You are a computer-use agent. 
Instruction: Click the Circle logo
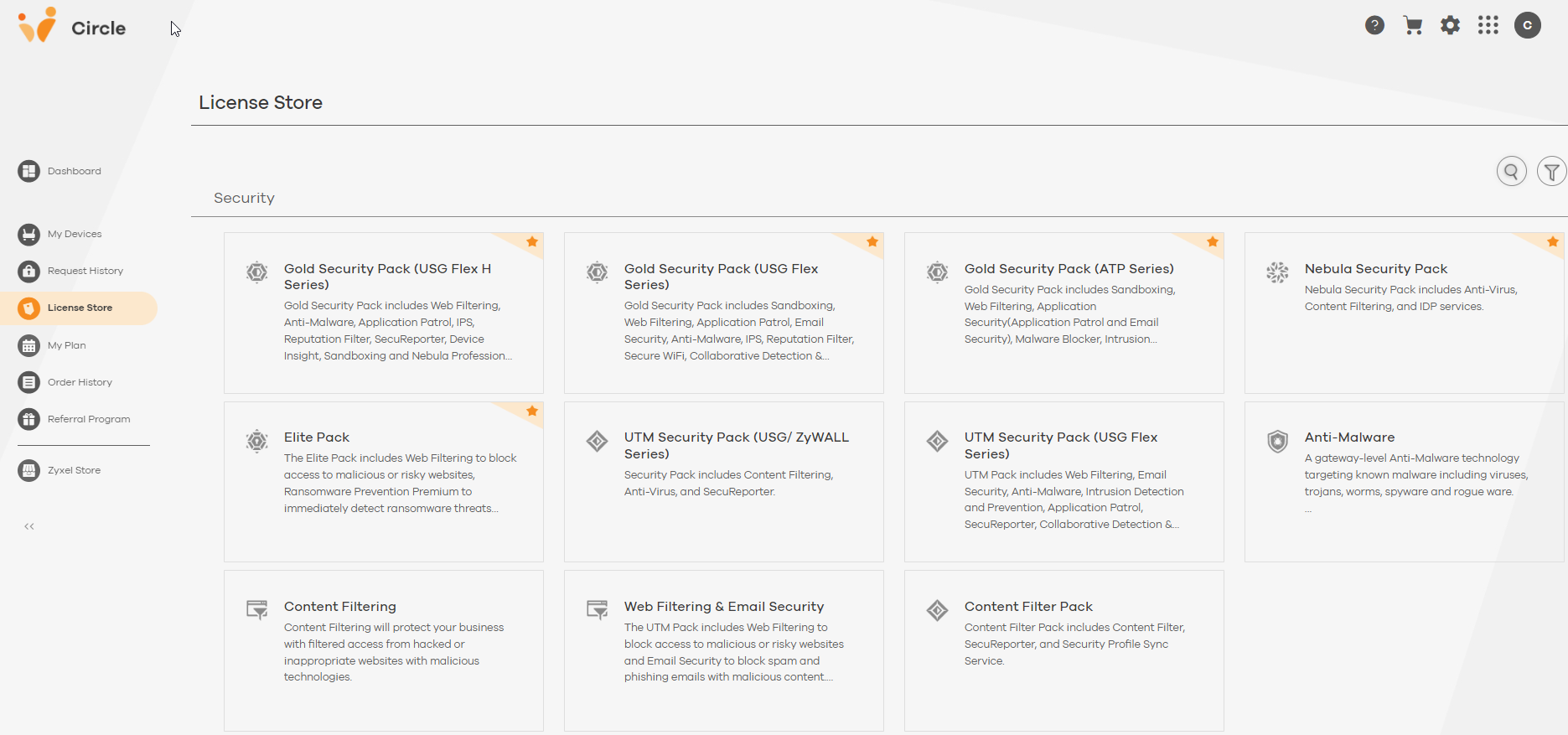(72, 27)
